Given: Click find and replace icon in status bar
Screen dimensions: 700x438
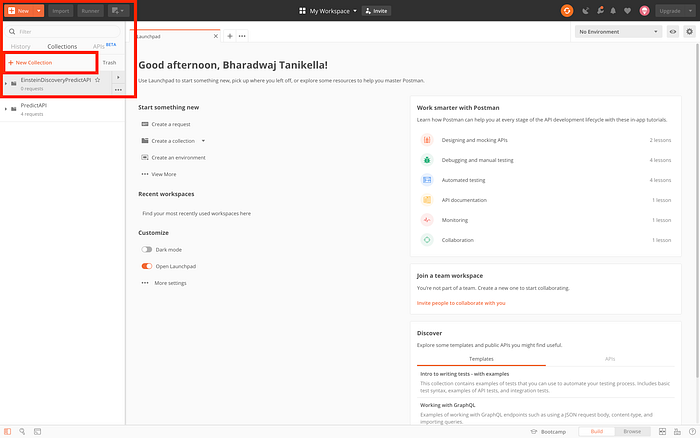Looking at the screenshot, I should pos(22,432).
